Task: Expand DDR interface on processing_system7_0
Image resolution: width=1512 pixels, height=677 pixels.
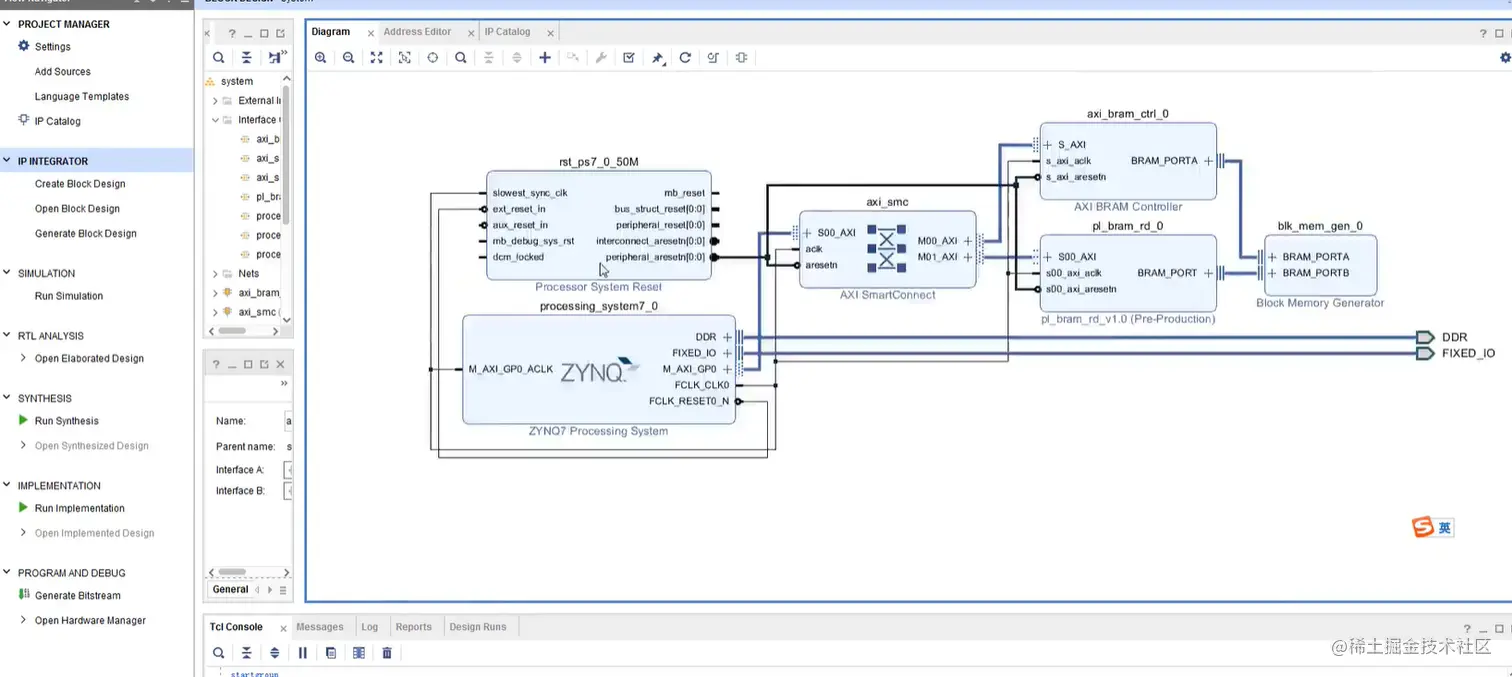Action: point(727,337)
